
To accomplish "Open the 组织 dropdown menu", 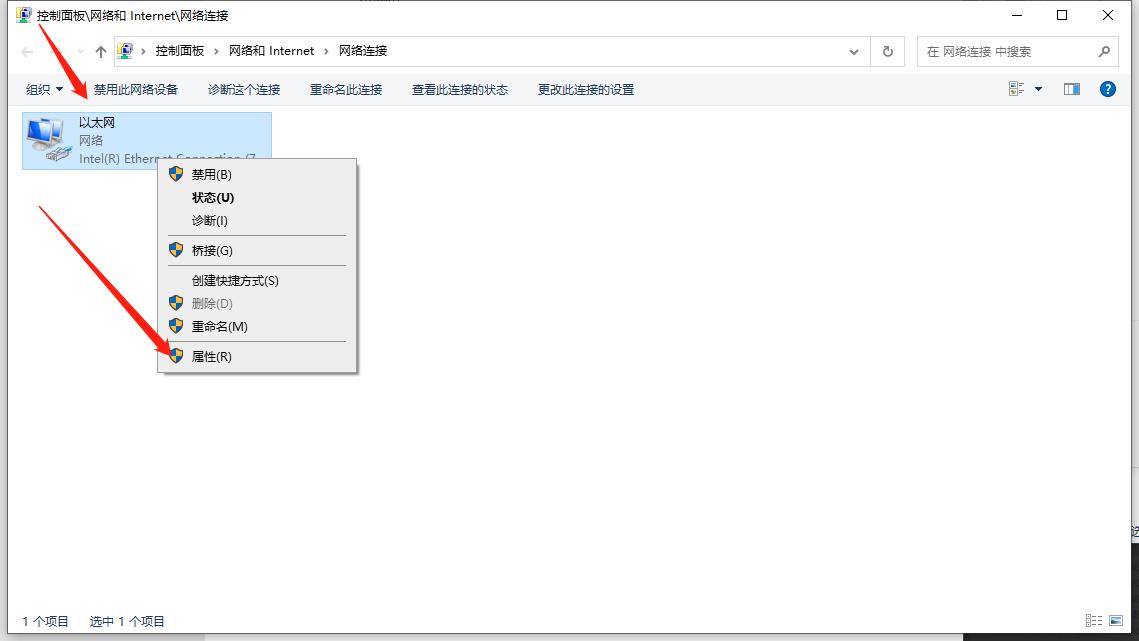I will [x=44, y=89].
